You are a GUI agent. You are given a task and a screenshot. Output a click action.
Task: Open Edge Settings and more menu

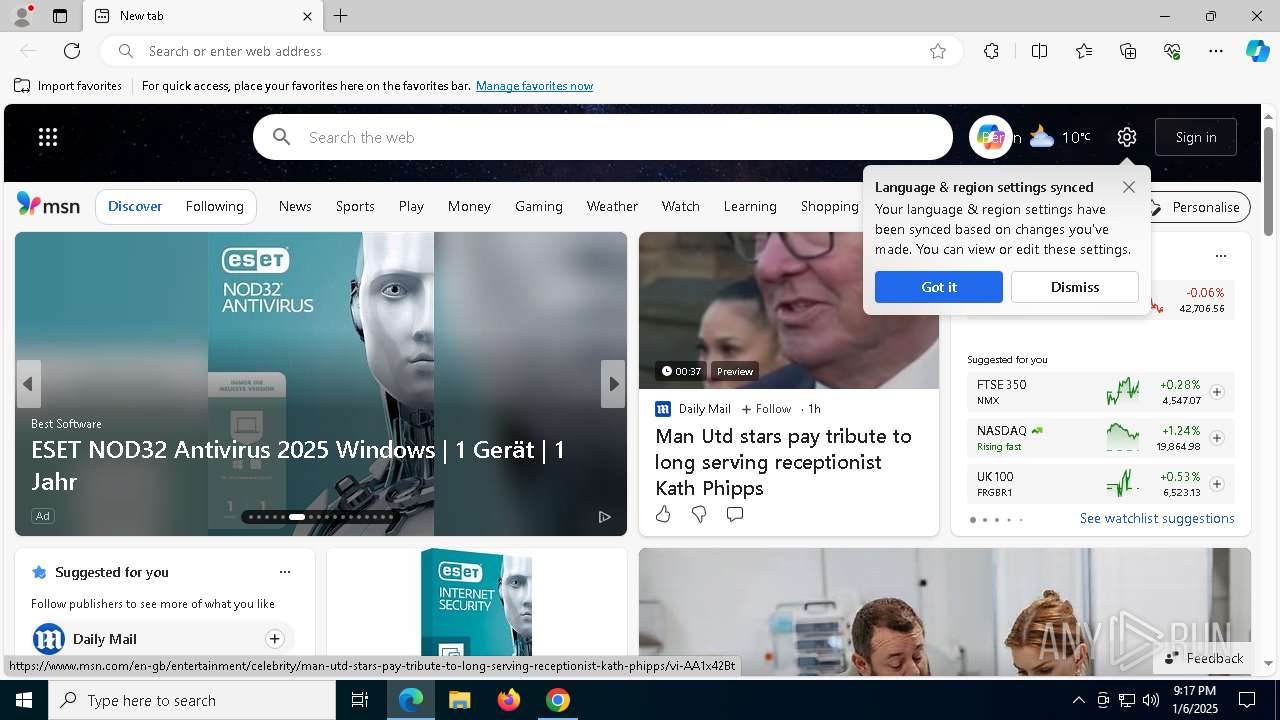(1216, 51)
